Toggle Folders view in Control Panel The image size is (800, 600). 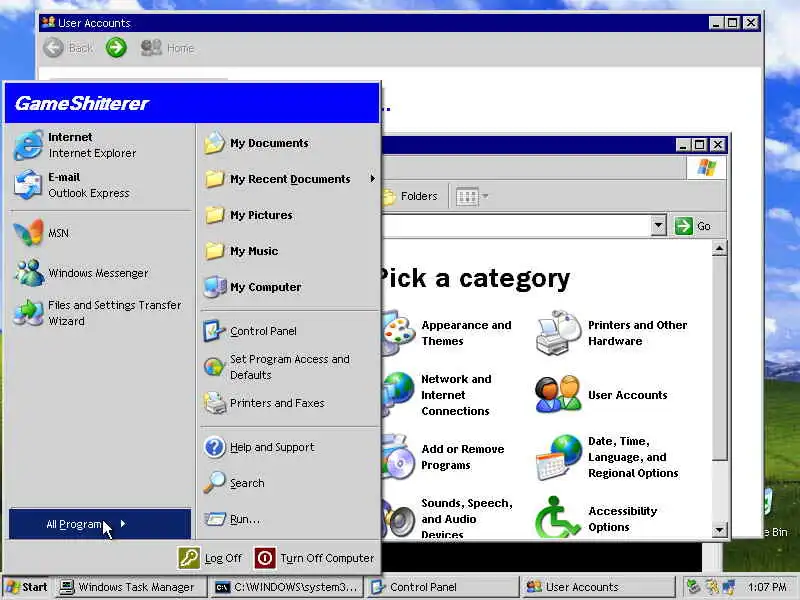pos(410,196)
